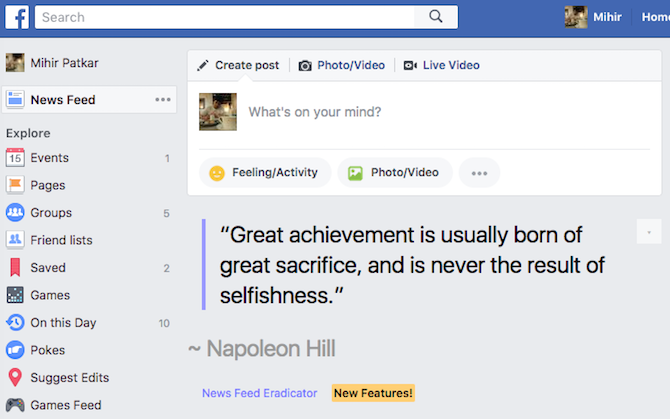Open Groups in Explore list
Image resolution: width=670 pixels, height=419 pixels.
51,213
